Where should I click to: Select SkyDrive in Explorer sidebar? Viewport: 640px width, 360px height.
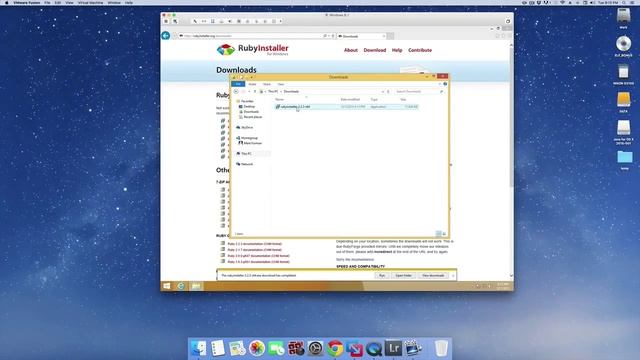247,128
